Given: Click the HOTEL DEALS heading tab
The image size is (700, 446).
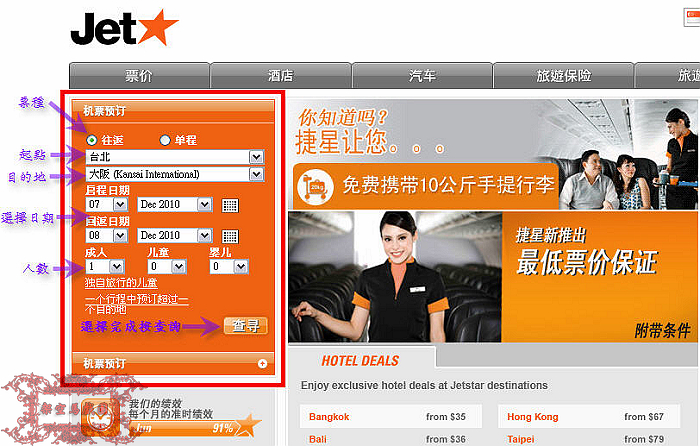Looking at the screenshot, I should coord(360,361).
